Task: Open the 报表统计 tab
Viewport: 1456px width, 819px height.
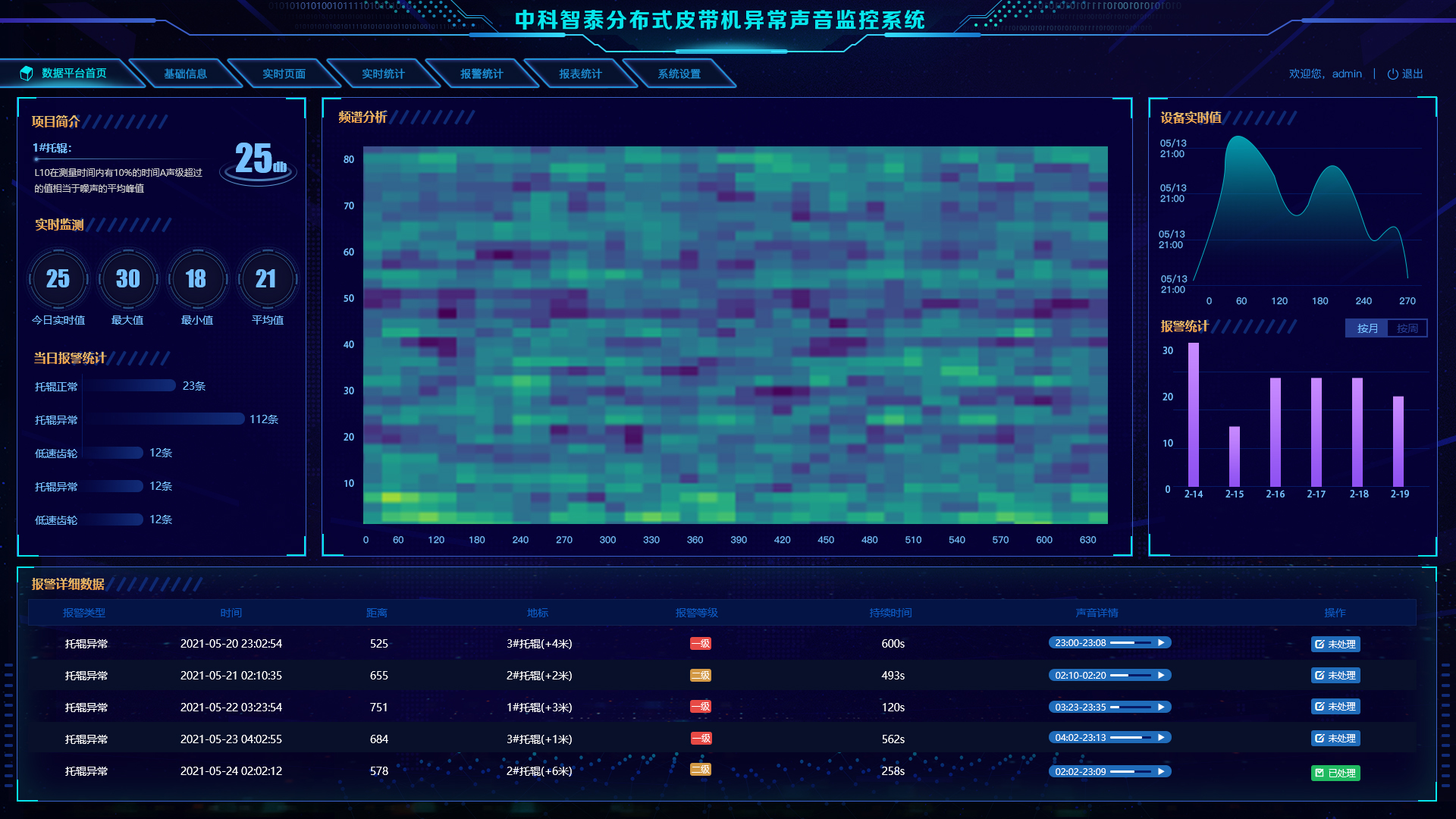Action: [x=580, y=74]
